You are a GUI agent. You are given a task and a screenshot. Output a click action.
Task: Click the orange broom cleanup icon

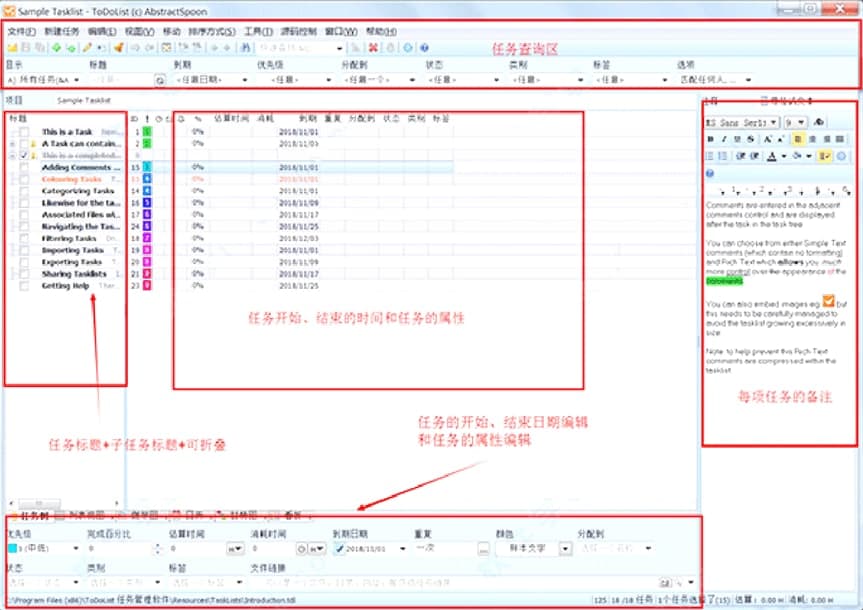(x=118, y=48)
